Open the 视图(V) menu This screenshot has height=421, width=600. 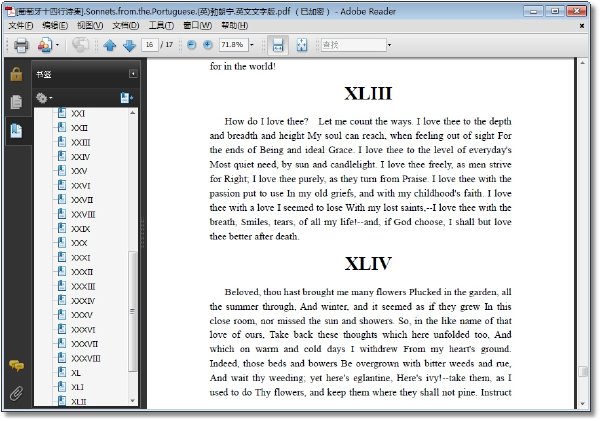[x=90, y=26]
